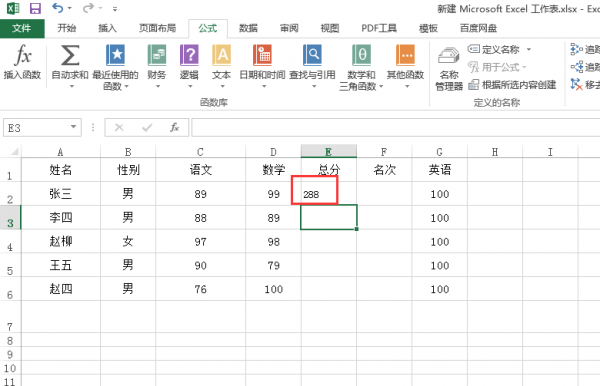
Task: Open the More Functions (其他函数) icon
Action: coord(405,55)
